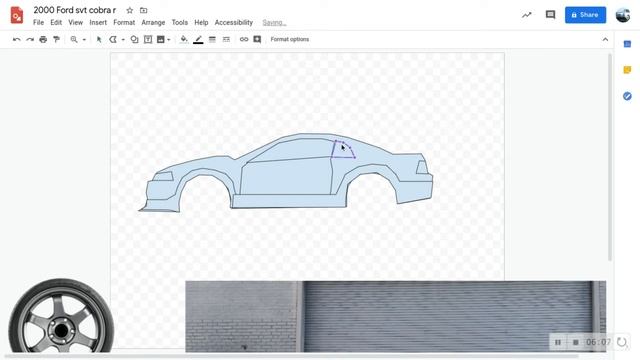Viewport: 640px width, 360px height.
Task: Insert a link with chain icon
Action: [x=244, y=40]
